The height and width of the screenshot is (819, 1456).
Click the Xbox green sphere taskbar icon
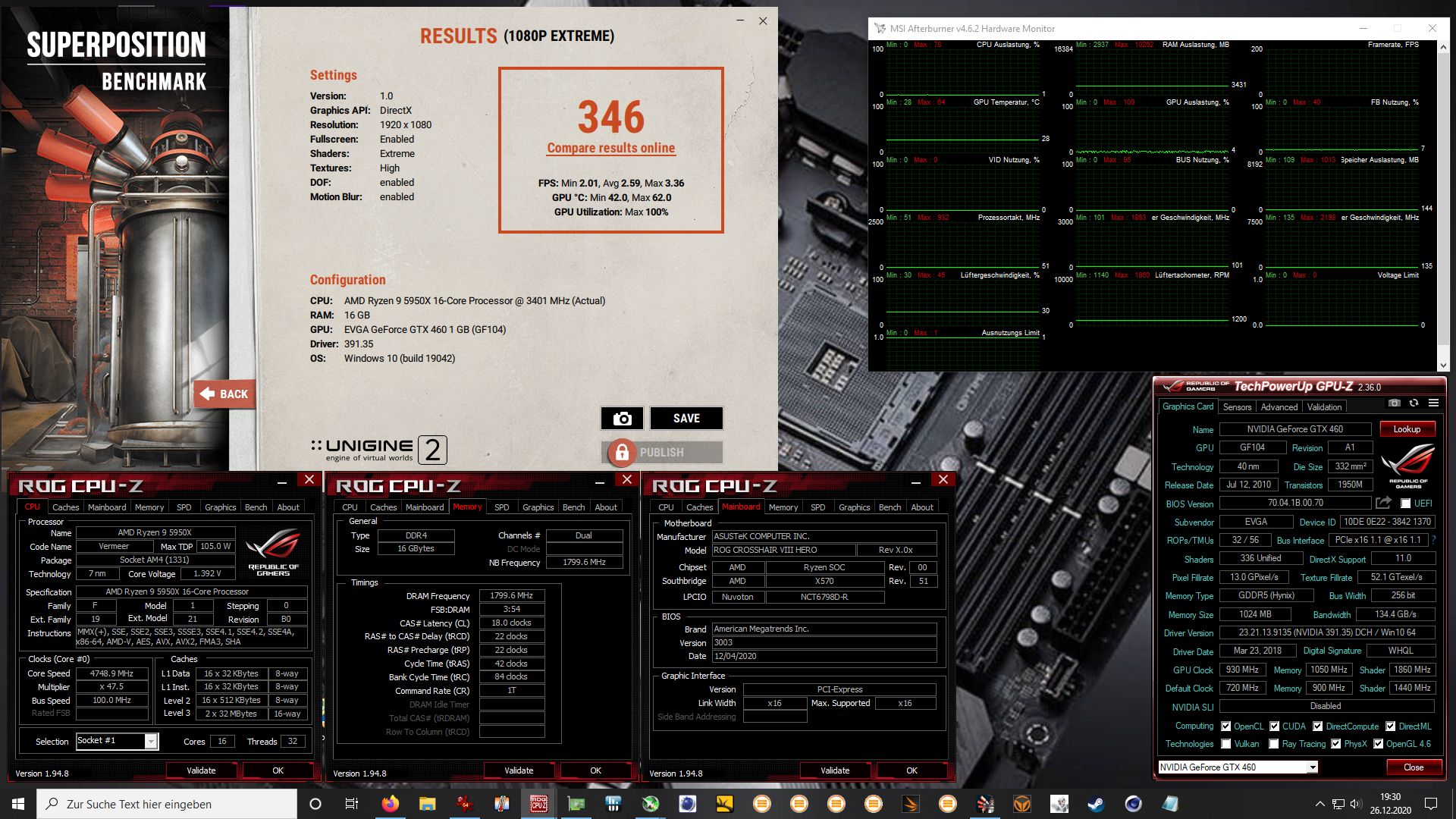(x=650, y=804)
